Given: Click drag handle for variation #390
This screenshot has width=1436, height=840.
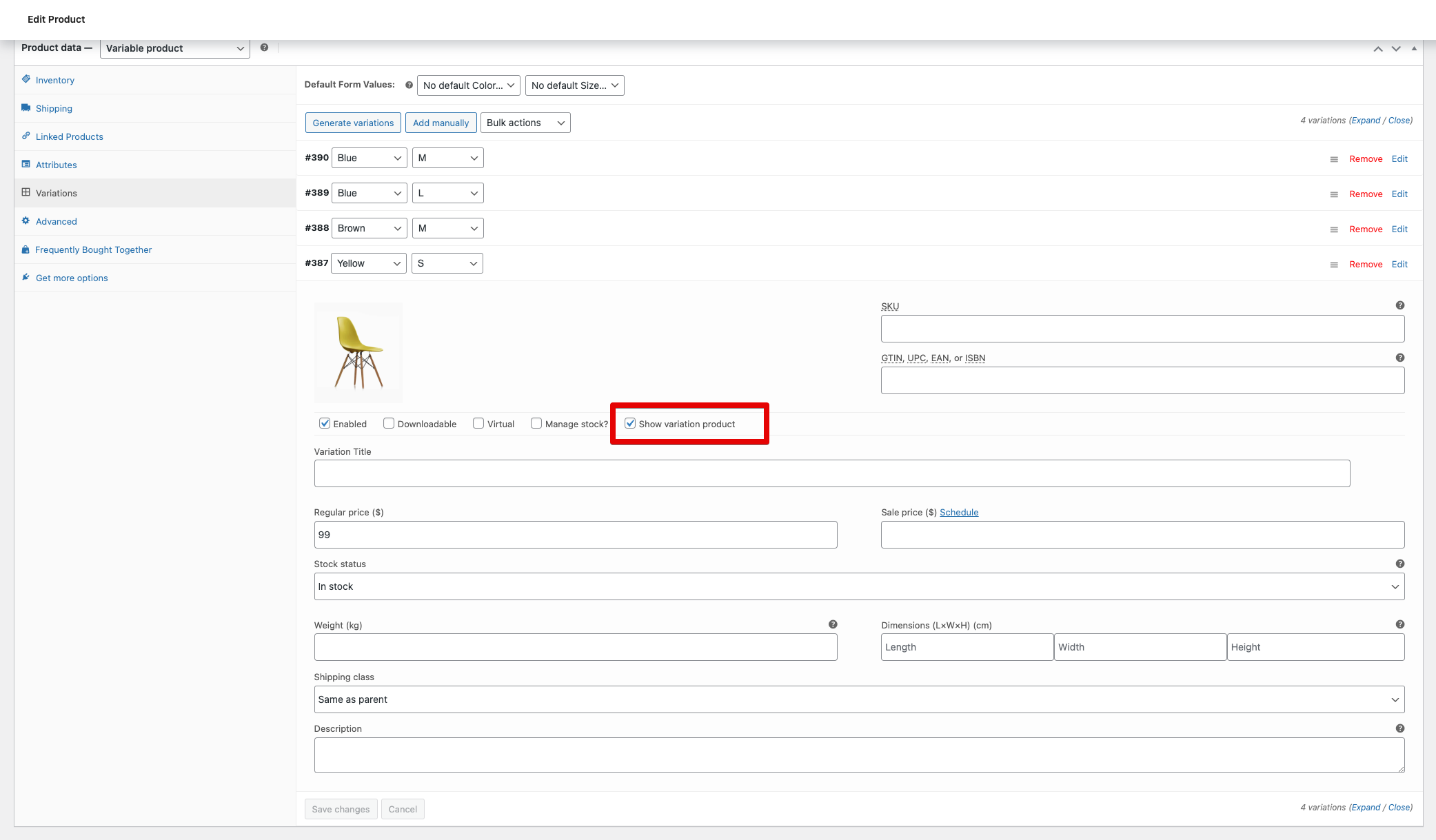Looking at the screenshot, I should (x=1334, y=159).
